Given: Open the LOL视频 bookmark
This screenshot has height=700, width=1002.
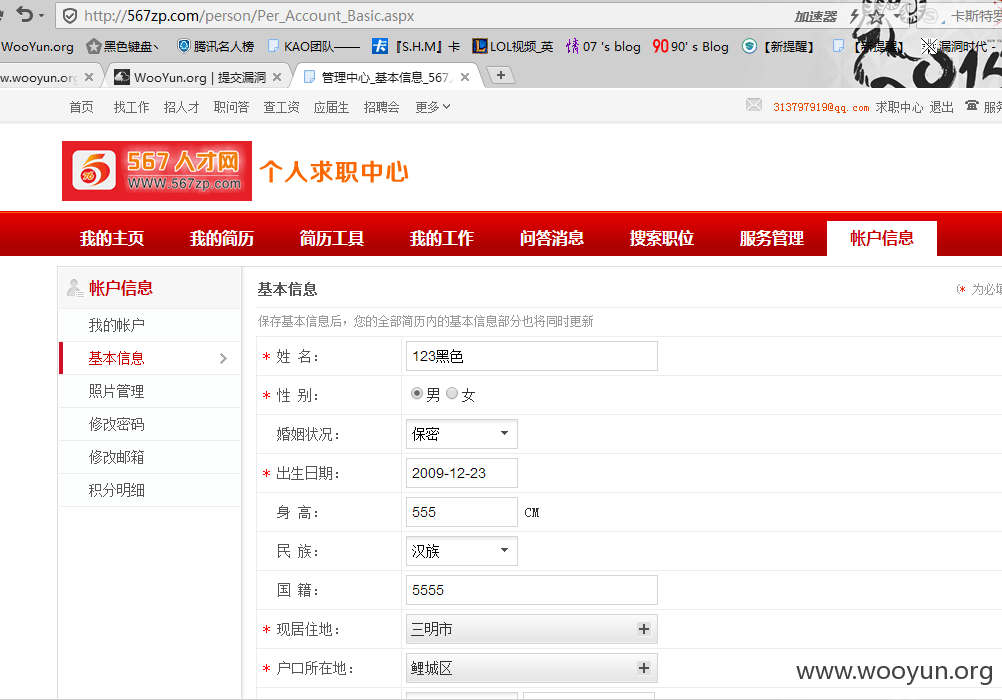Looking at the screenshot, I should [x=513, y=47].
